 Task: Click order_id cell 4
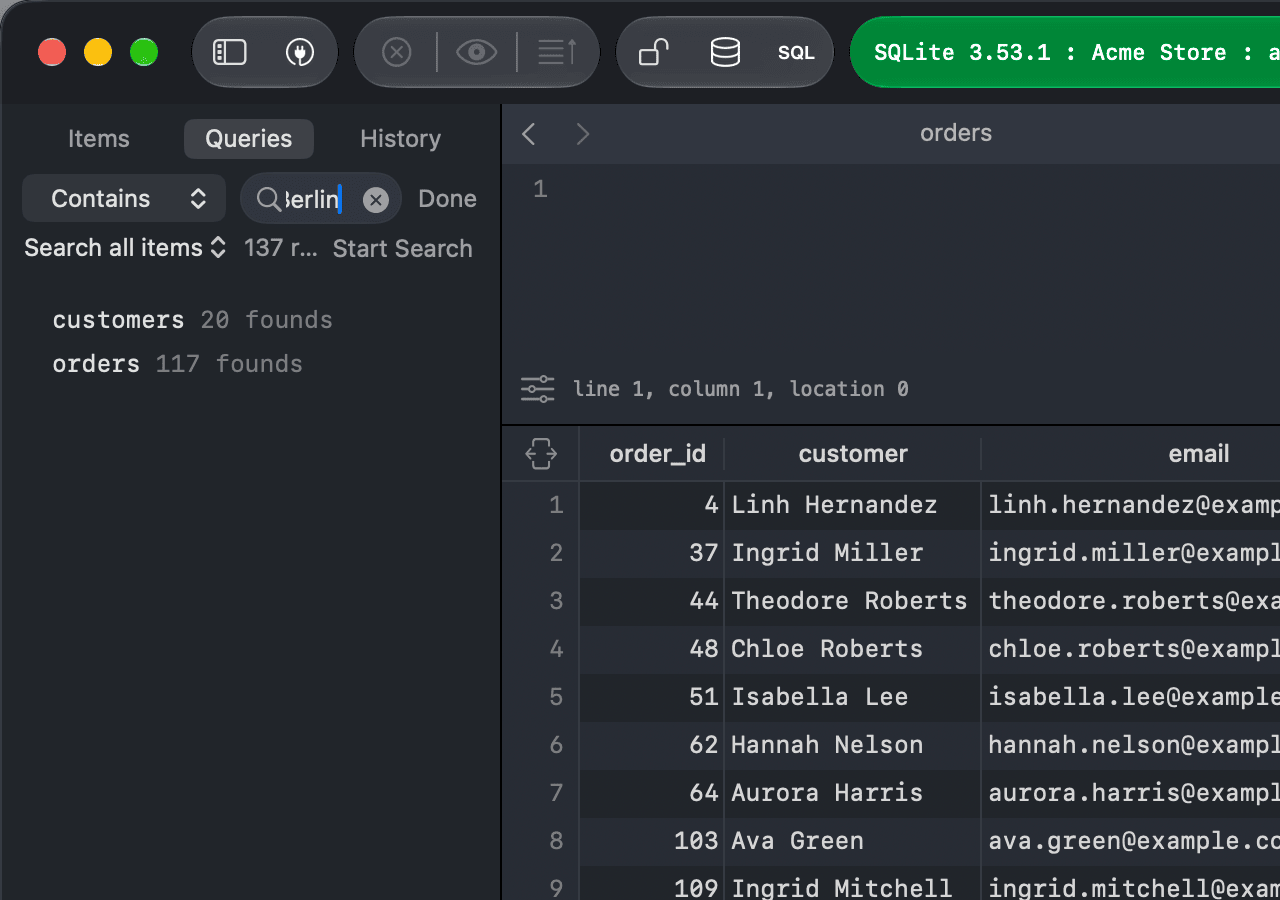[652, 505]
